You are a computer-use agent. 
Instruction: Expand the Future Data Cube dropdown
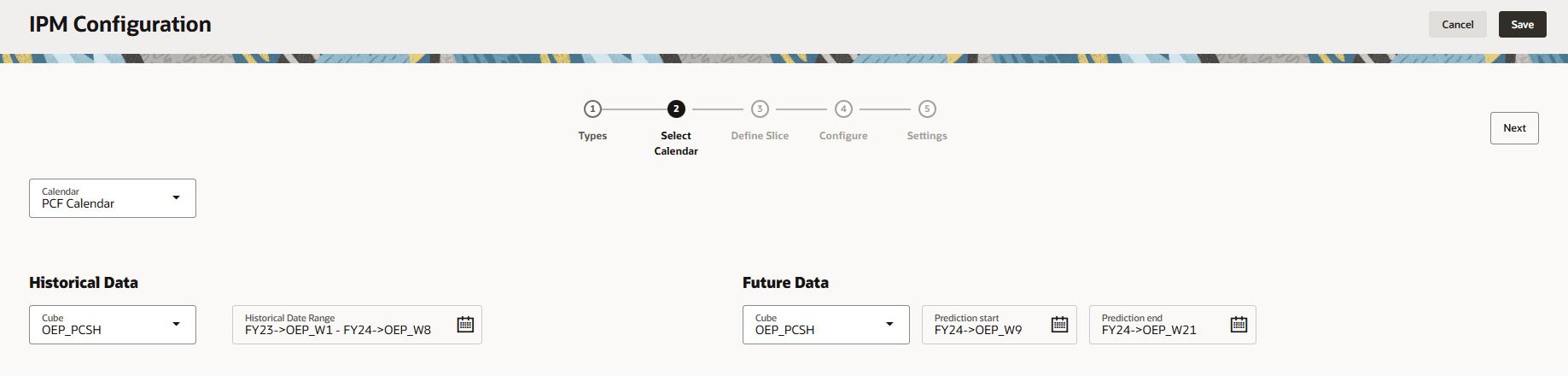click(889, 325)
